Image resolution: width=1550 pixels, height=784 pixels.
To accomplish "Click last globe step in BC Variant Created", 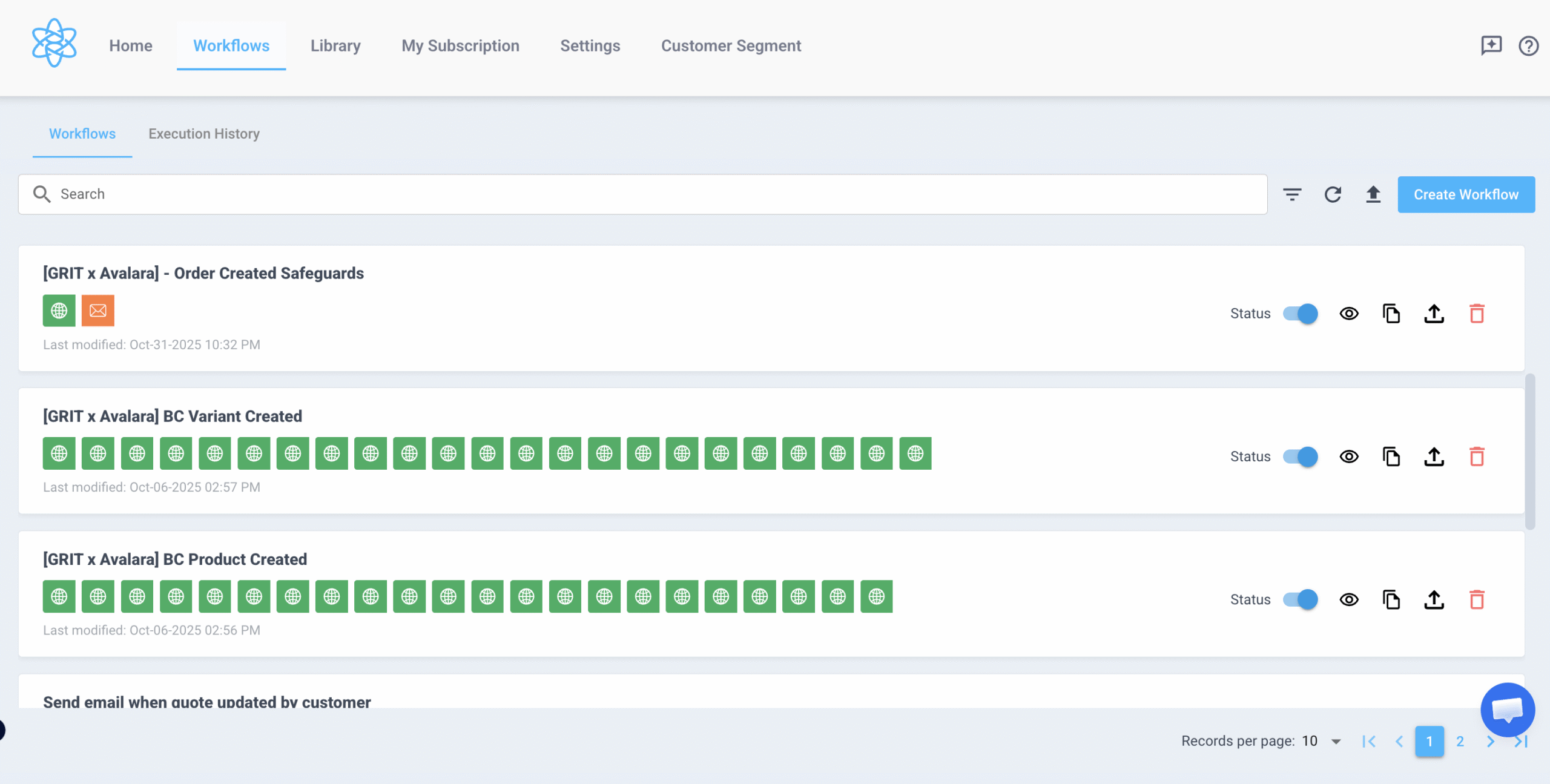I will point(915,453).
